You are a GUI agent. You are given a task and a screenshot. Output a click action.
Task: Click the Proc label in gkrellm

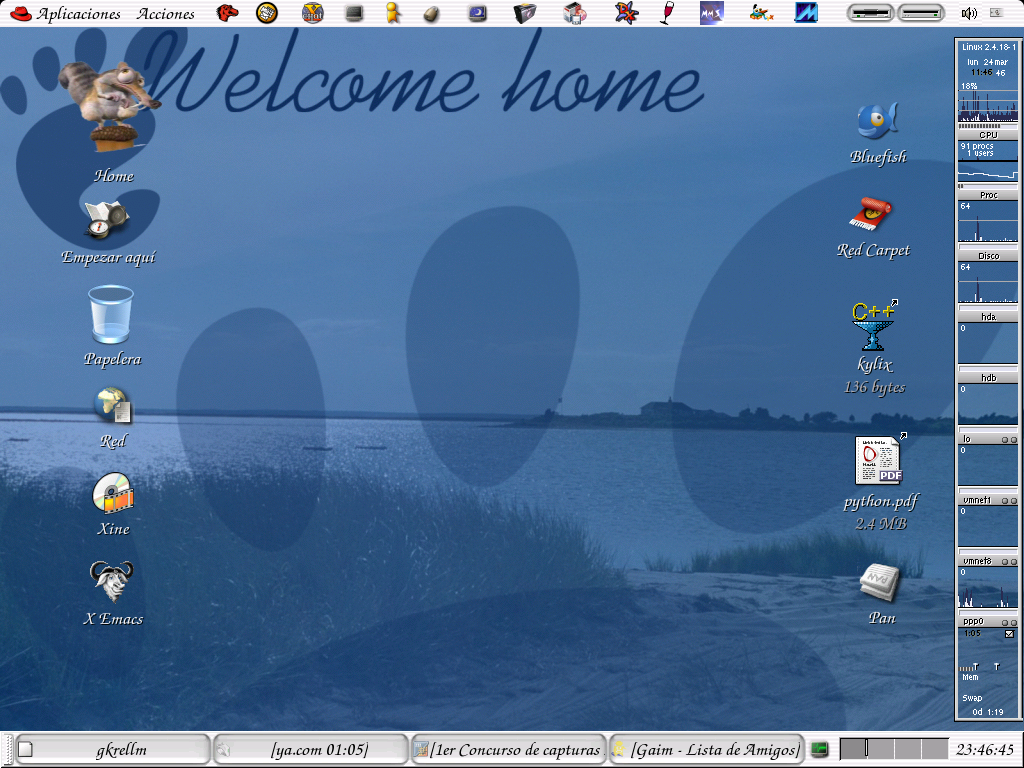[x=987, y=195]
